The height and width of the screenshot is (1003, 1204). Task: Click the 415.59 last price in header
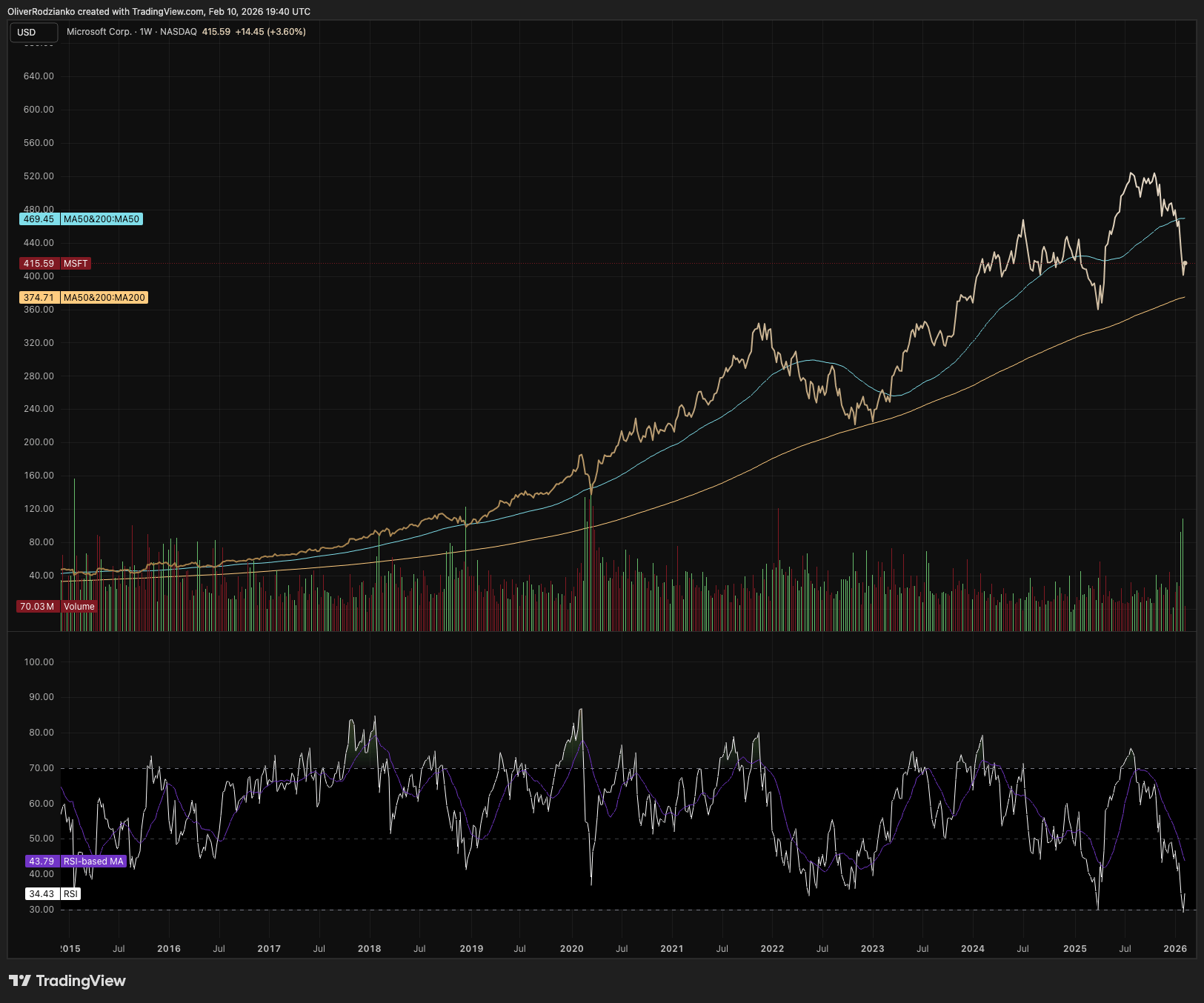216,32
